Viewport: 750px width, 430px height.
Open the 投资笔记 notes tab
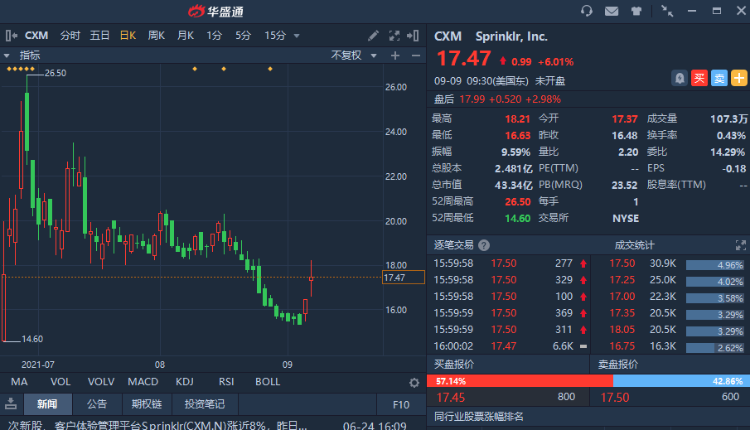(x=205, y=404)
